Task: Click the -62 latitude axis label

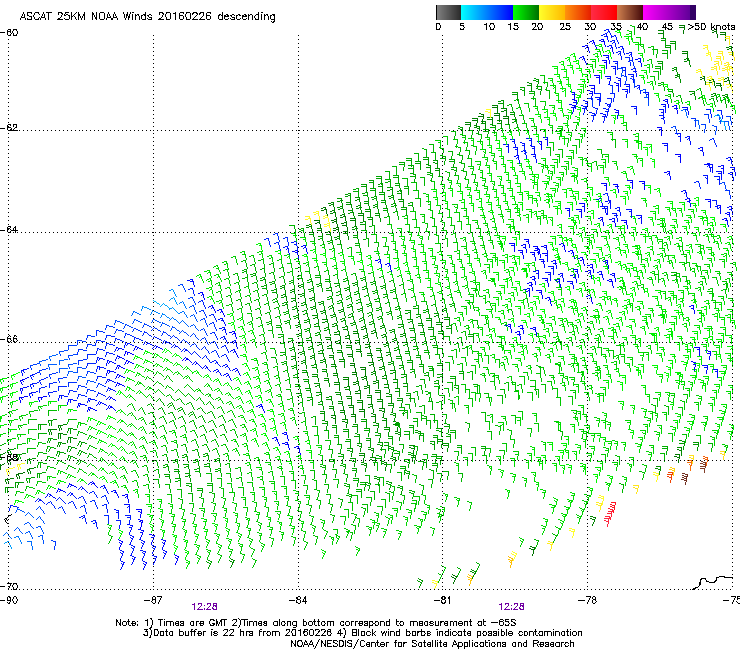Action: [x=9, y=128]
